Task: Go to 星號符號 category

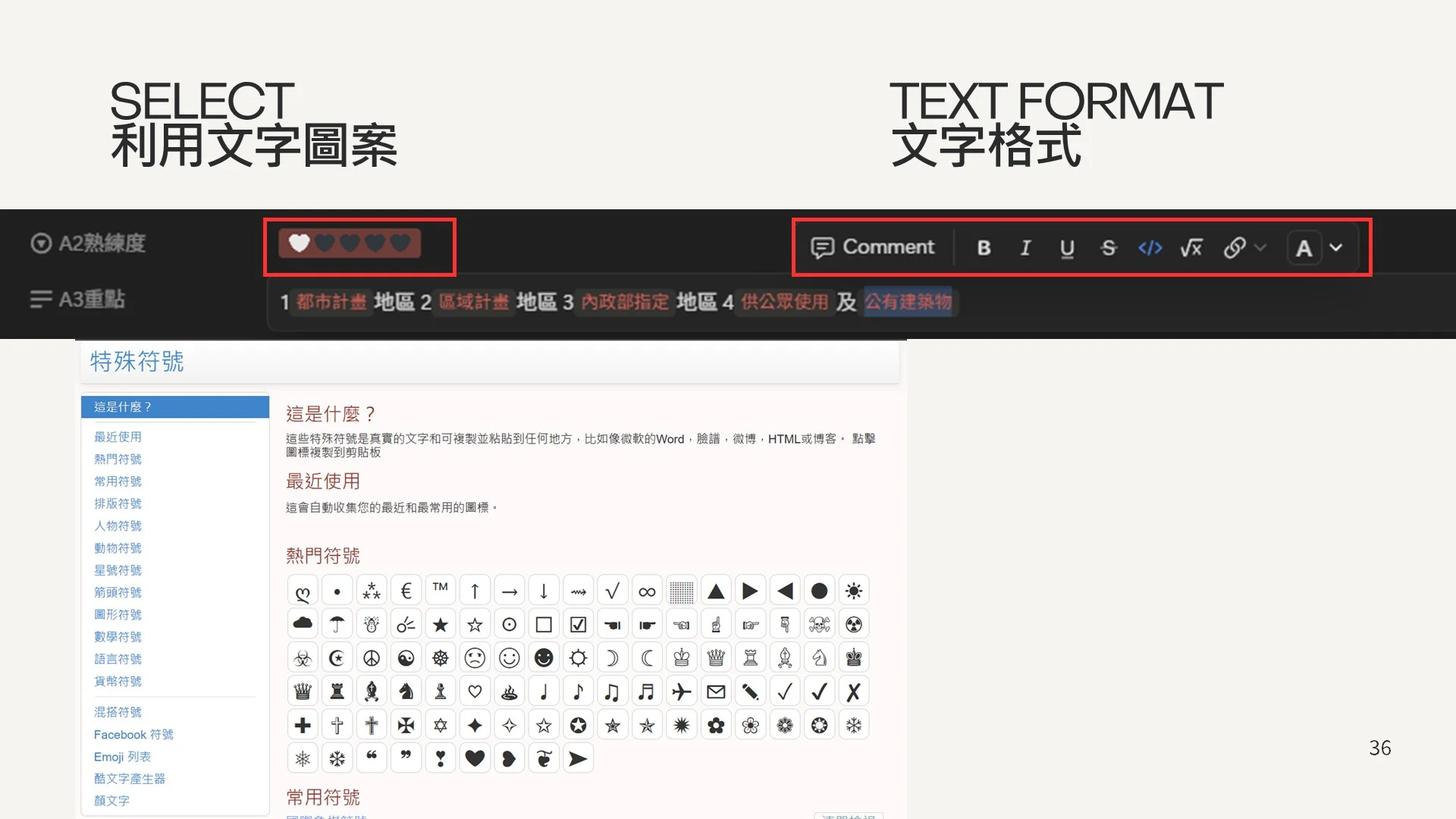Action: coord(118,570)
